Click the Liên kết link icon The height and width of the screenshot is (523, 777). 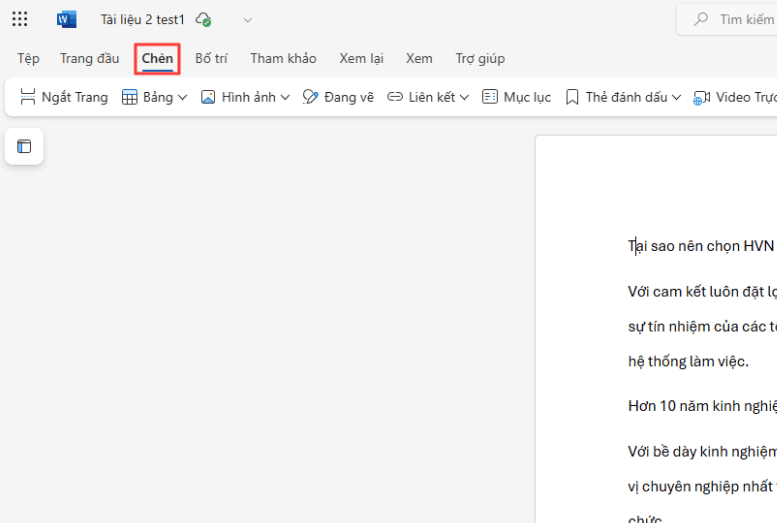click(x=395, y=97)
